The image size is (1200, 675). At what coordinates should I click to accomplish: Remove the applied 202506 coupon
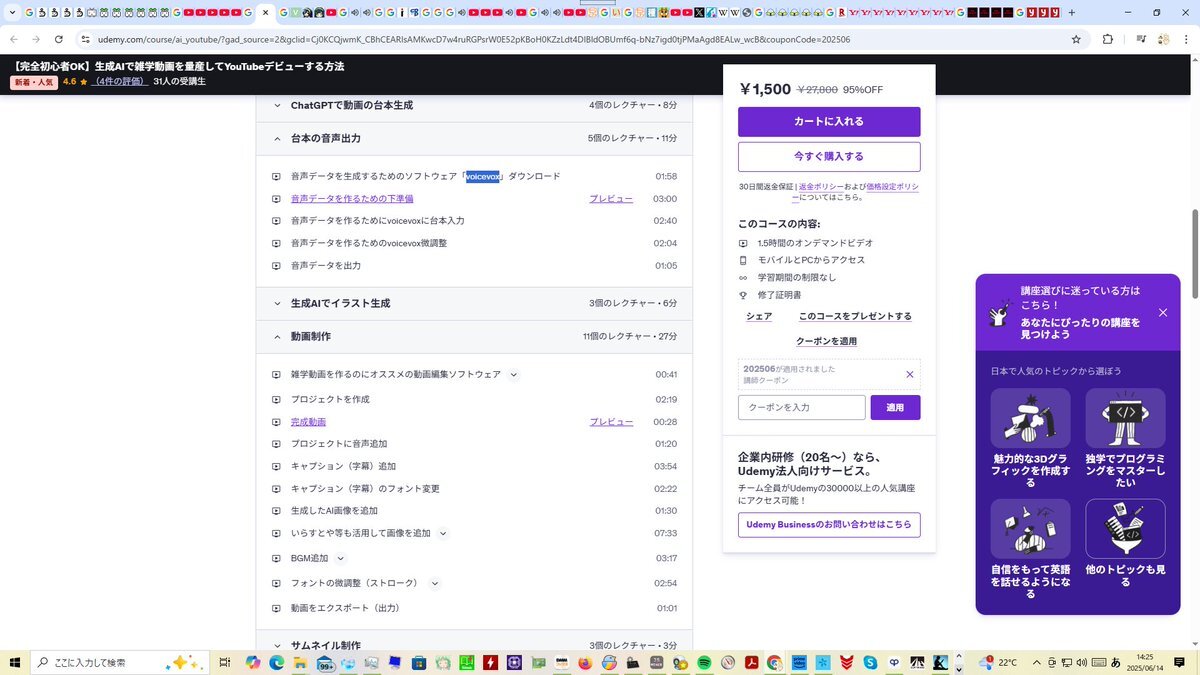click(910, 375)
